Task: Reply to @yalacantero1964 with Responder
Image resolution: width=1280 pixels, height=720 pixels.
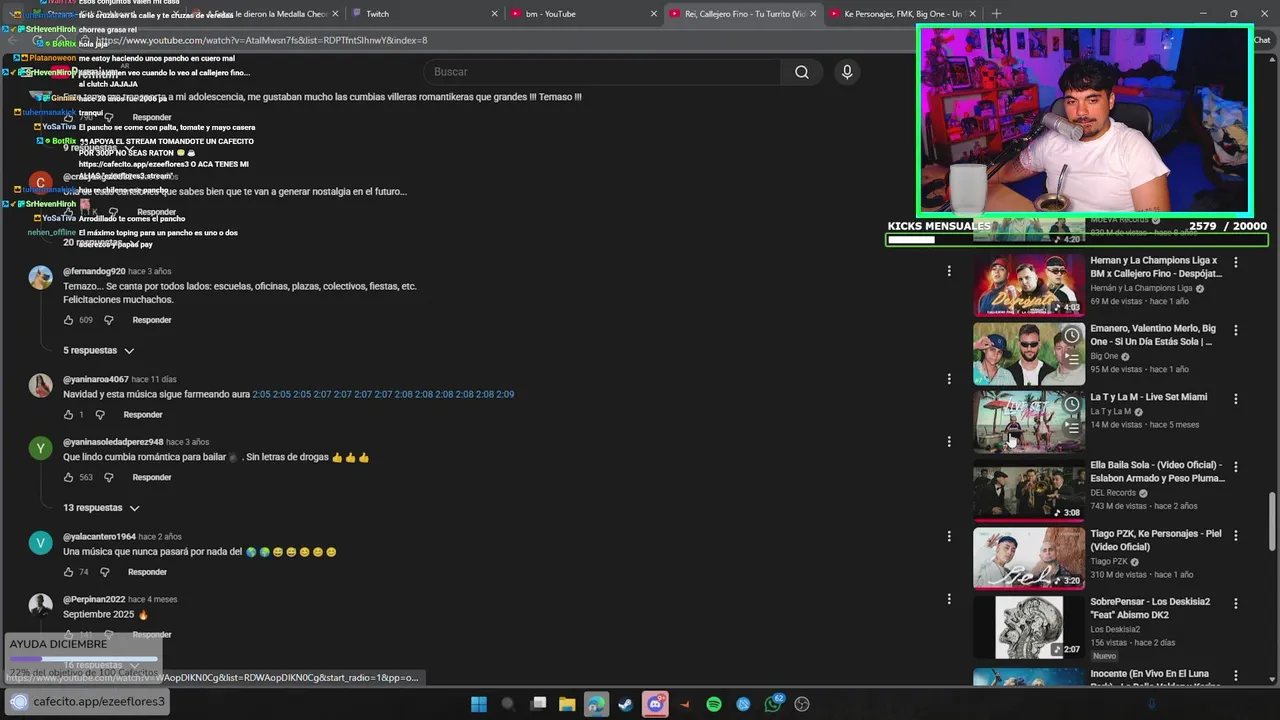Action: pos(147,572)
